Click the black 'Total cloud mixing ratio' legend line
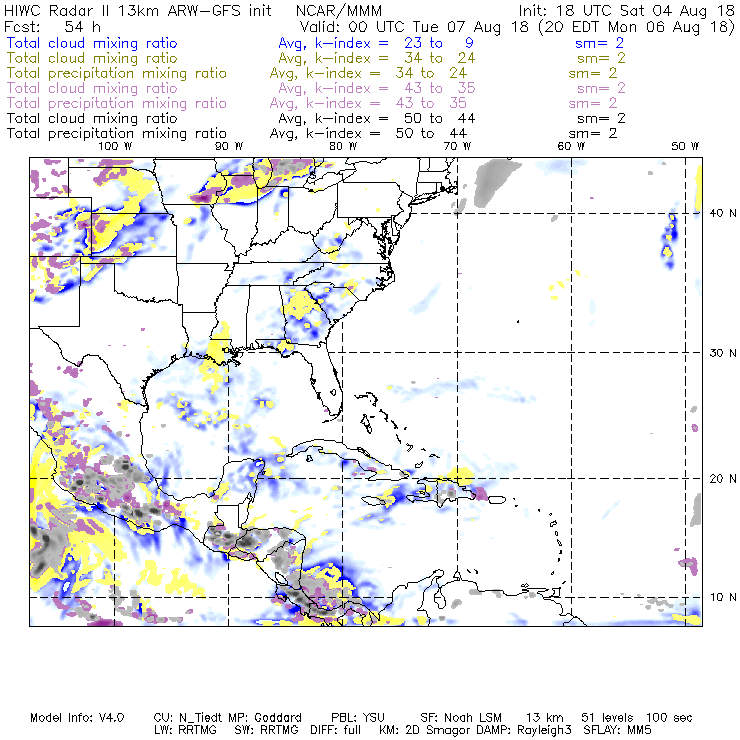Image resolution: width=740 pixels, height=740 pixels. point(92,118)
